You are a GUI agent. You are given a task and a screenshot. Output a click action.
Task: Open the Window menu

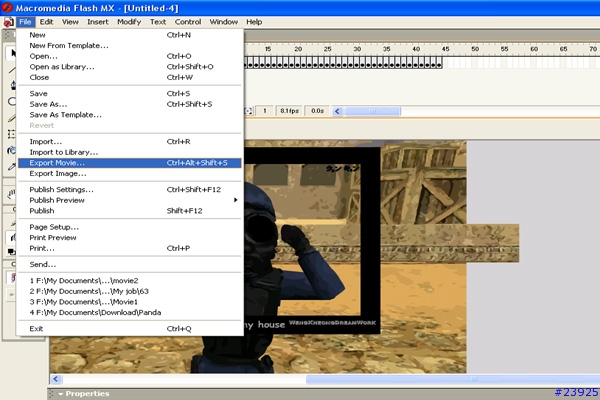(223, 22)
